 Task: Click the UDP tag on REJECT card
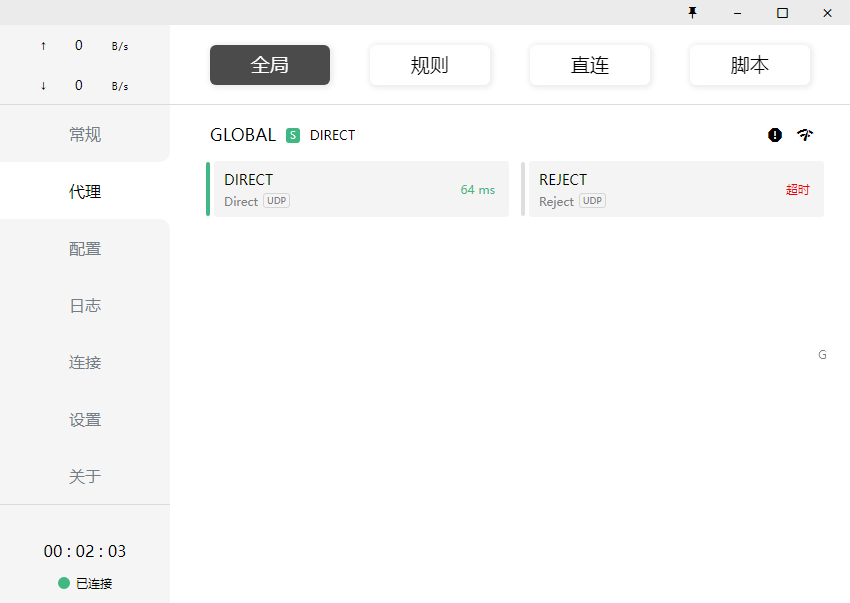click(x=592, y=201)
